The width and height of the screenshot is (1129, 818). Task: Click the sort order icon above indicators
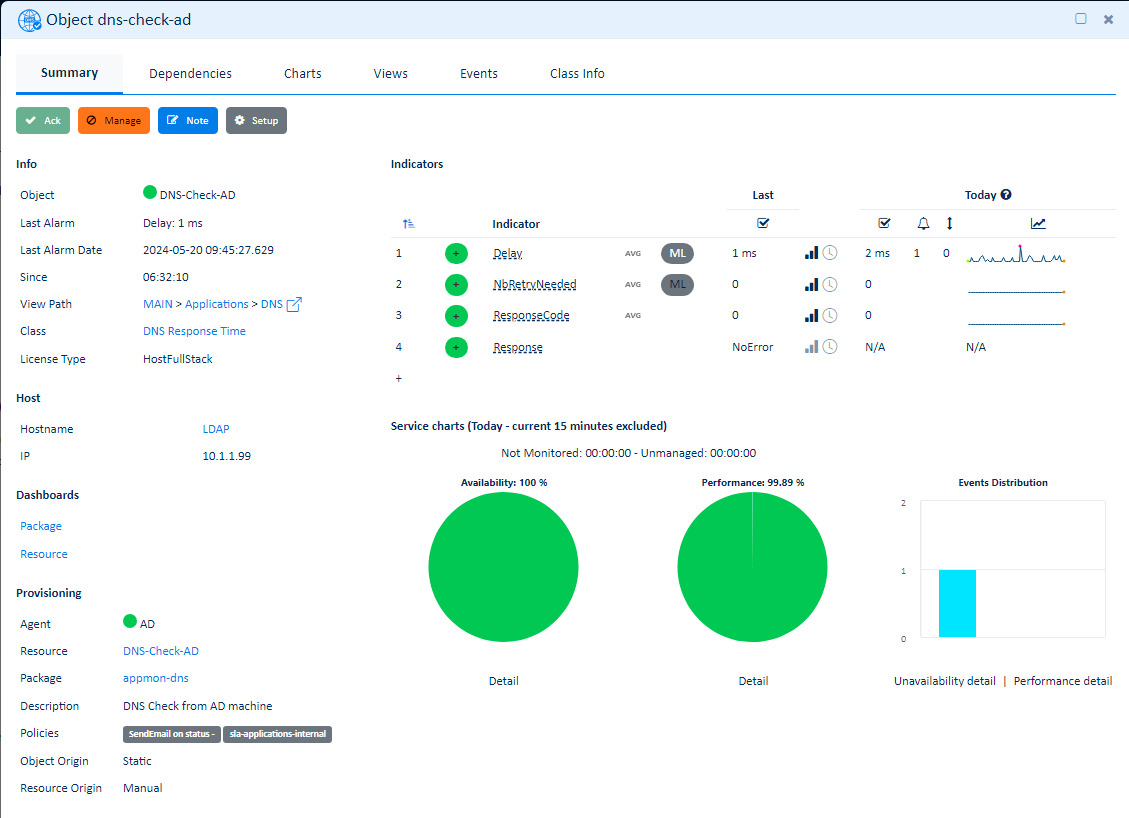click(x=408, y=224)
